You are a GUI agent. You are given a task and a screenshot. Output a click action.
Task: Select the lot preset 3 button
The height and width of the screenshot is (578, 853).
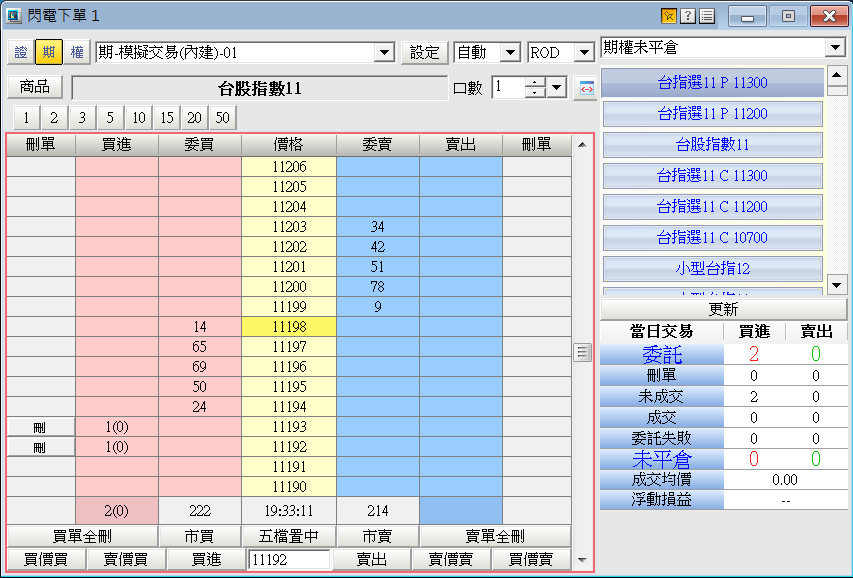tap(82, 117)
